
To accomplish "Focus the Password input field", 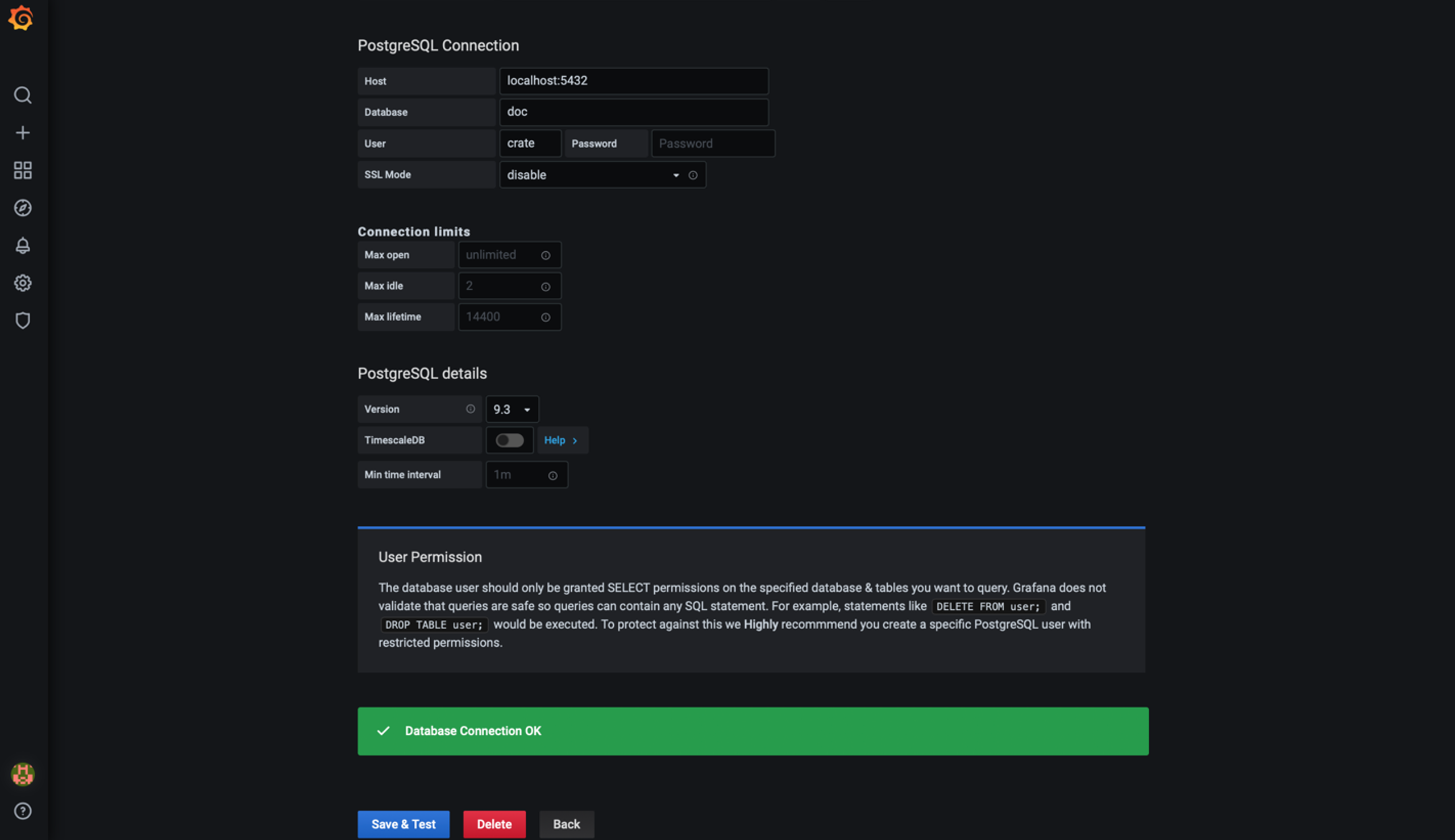I will [x=713, y=143].
